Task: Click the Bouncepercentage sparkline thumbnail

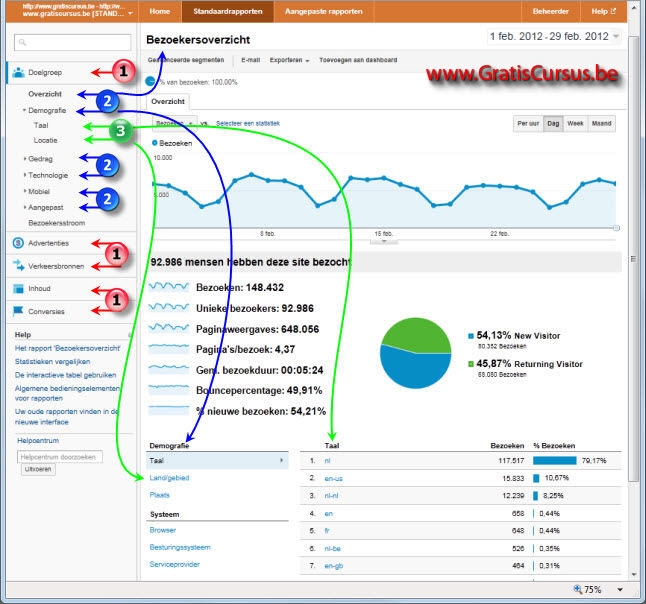Action: [x=169, y=390]
